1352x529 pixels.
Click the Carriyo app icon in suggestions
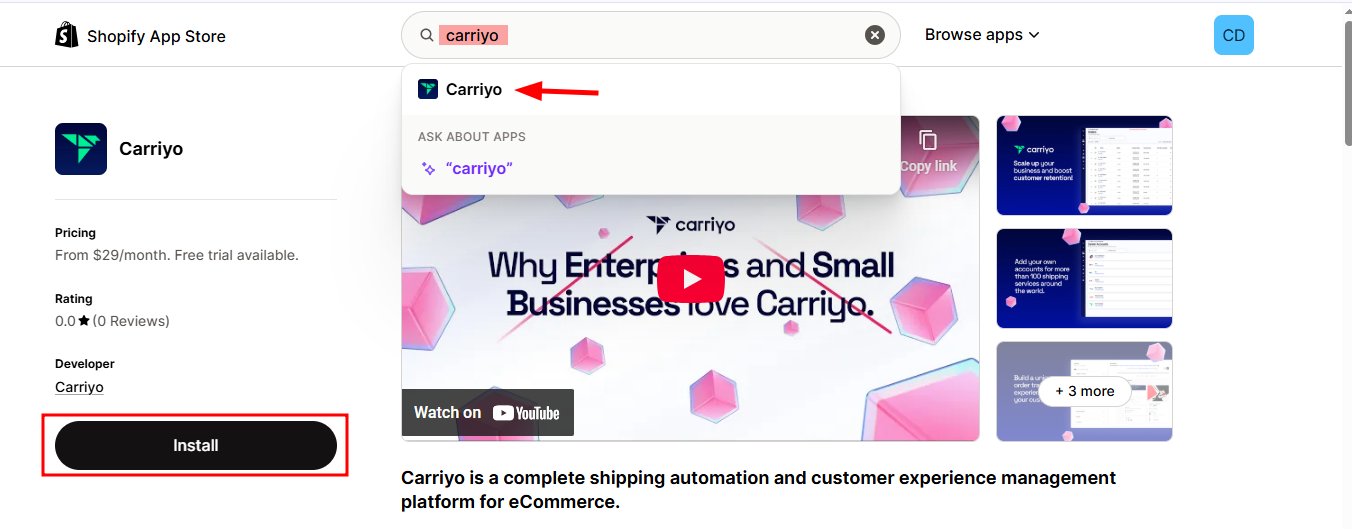click(428, 89)
